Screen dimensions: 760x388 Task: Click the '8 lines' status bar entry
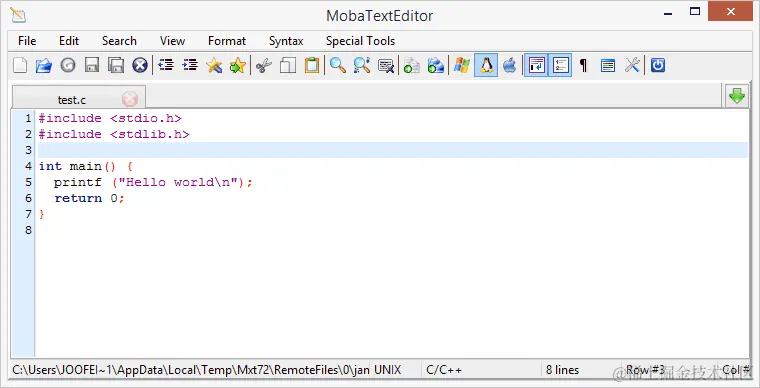562,370
